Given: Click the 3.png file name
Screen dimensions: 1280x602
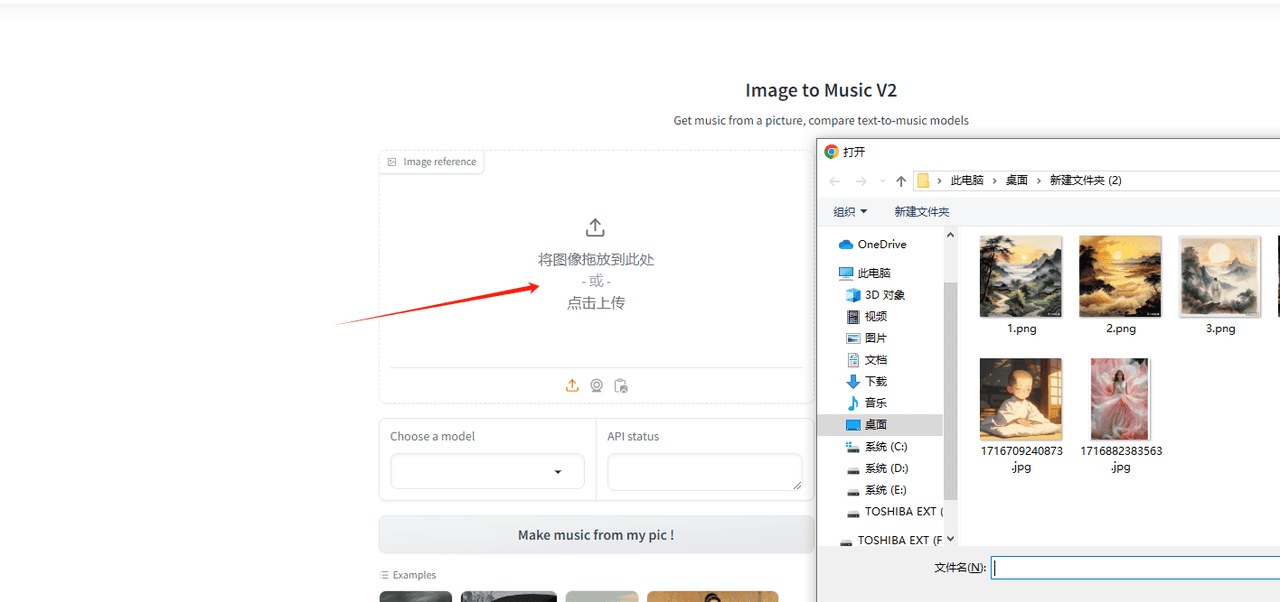Looking at the screenshot, I should pyautogui.click(x=1220, y=329).
